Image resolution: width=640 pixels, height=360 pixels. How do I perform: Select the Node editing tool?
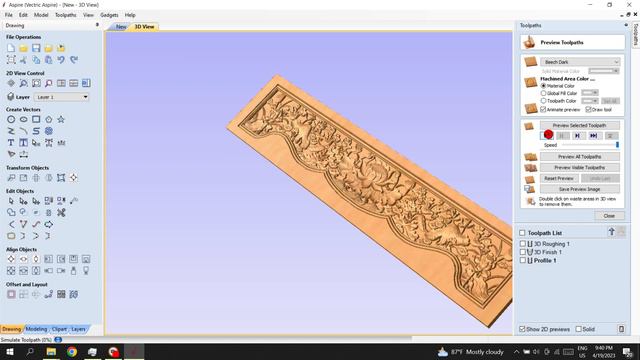23,201
